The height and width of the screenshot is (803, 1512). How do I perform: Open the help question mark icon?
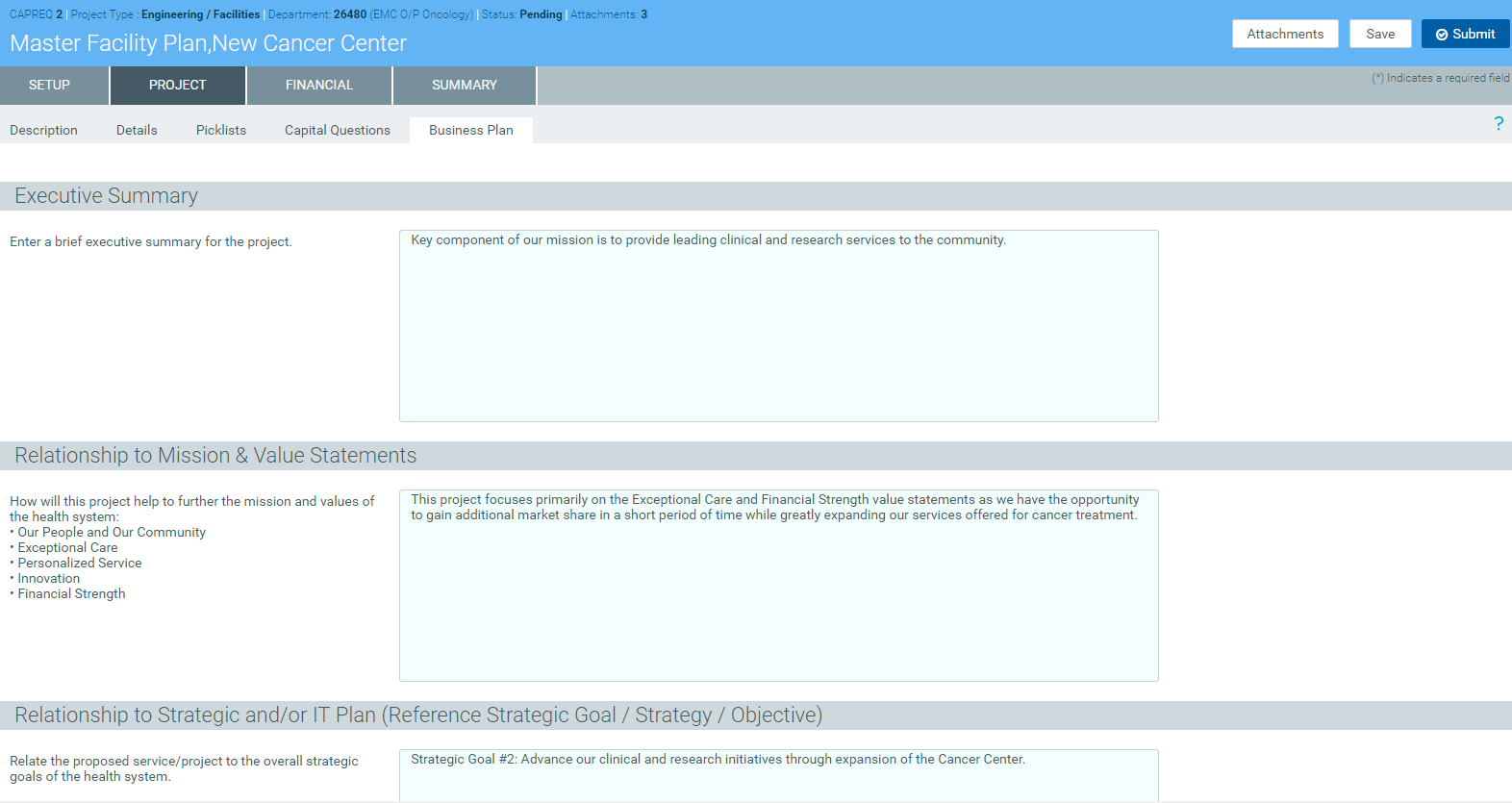click(x=1498, y=123)
